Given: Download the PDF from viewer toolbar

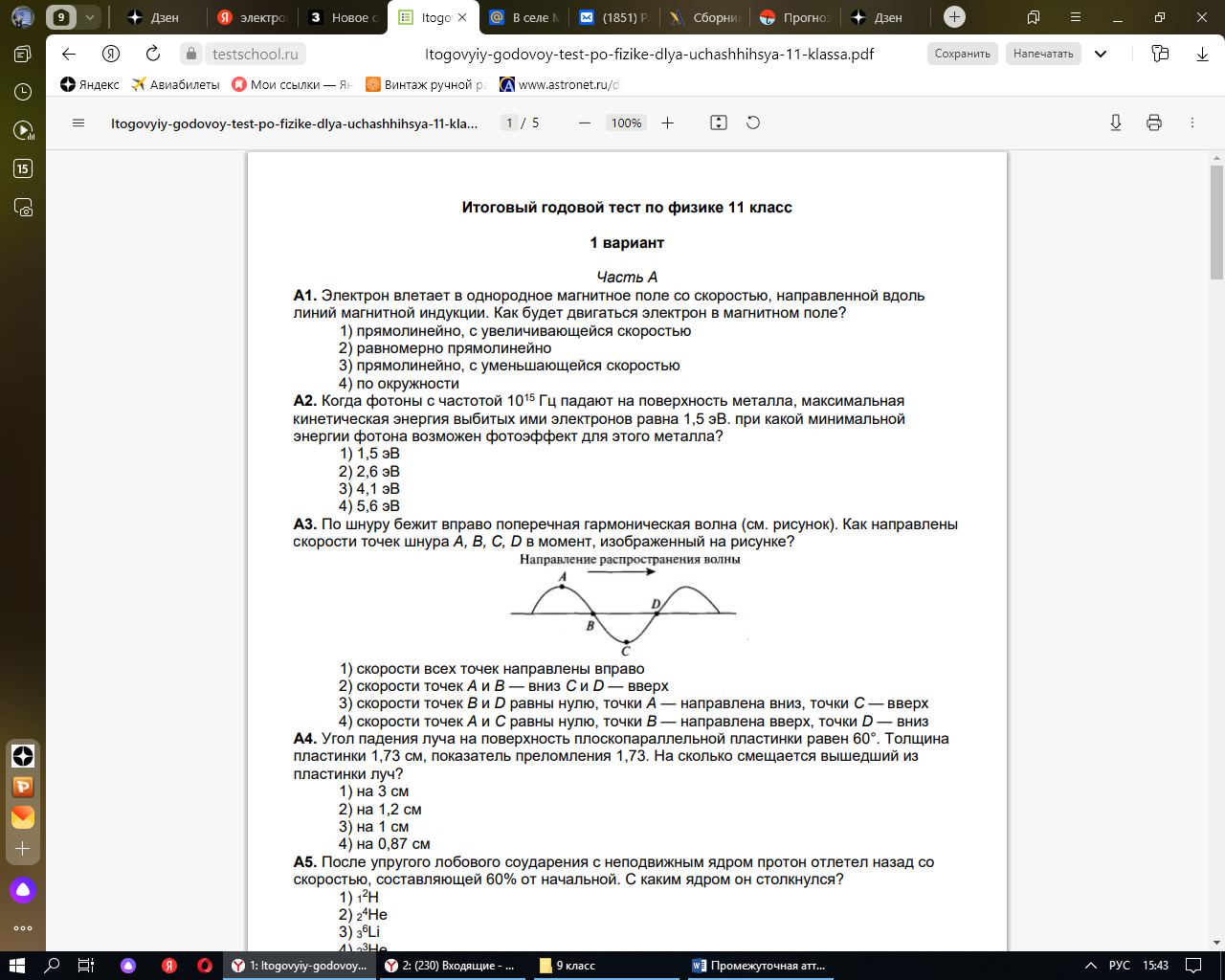Looking at the screenshot, I should click(1116, 122).
